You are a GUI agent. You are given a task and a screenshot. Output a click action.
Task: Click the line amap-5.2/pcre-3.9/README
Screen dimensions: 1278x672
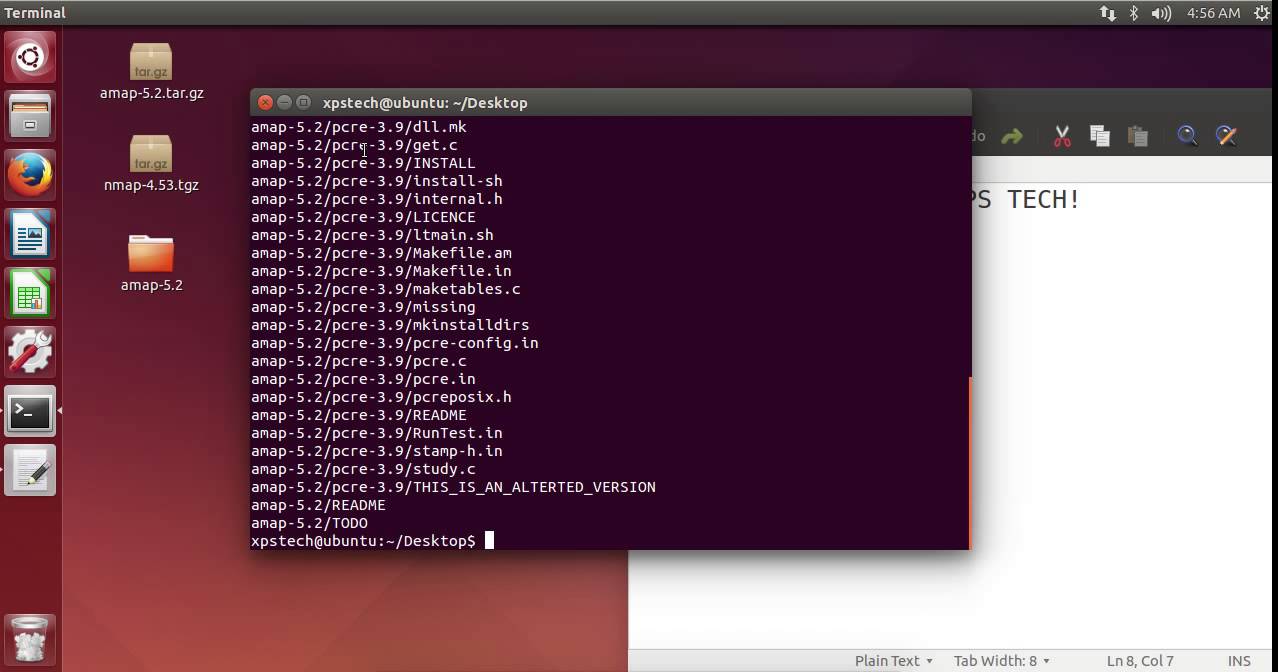359,415
